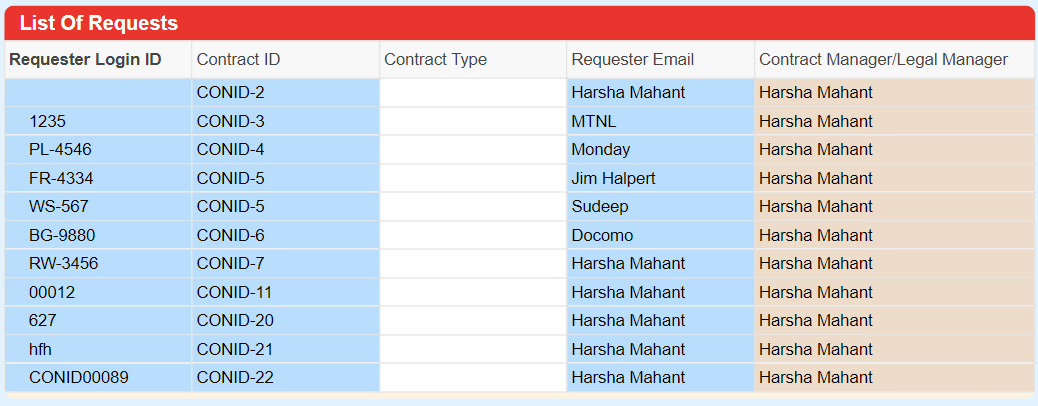The image size is (1038, 406).
Task: Select the Contract ID column header
Action: [285, 60]
